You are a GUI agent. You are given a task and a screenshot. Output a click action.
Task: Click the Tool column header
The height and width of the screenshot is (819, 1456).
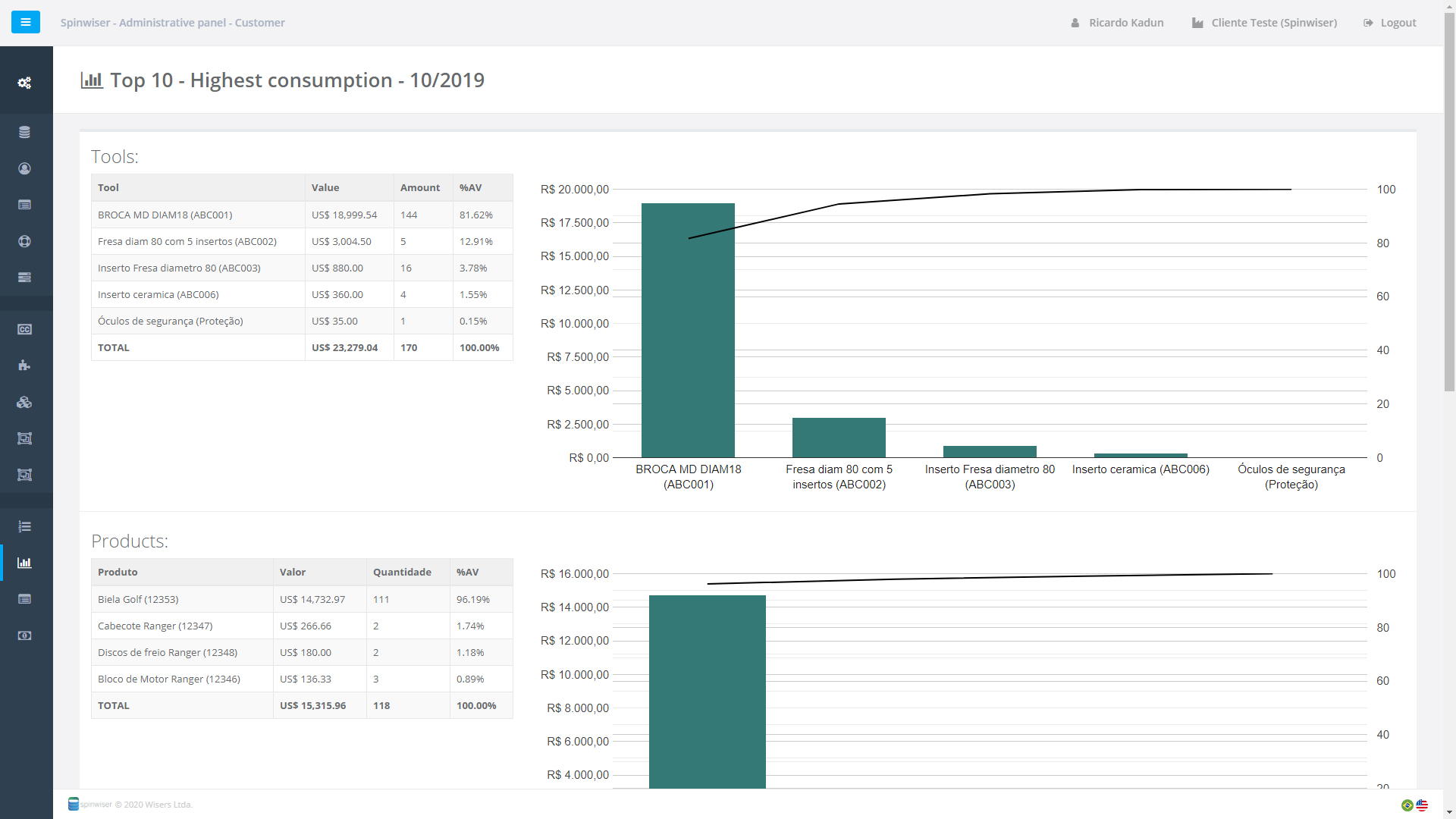(x=198, y=187)
